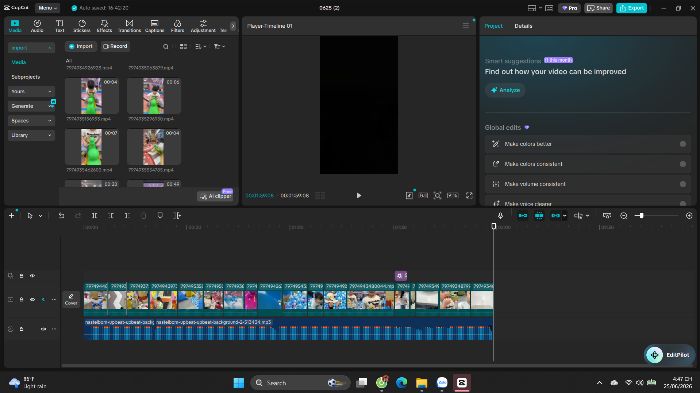Open the Effects panel icon

[104, 25]
